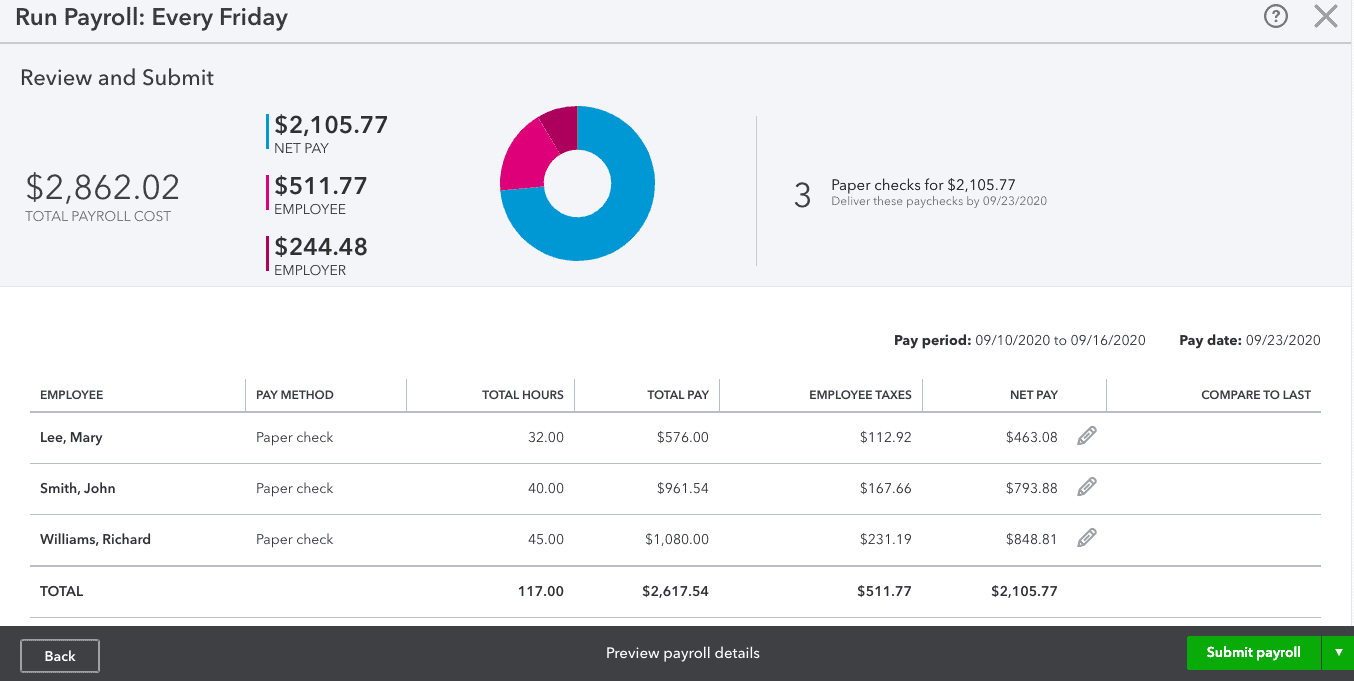Image resolution: width=1354 pixels, height=681 pixels.
Task: Click the $463.08 net pay cell
Action: pos(1032,437)
